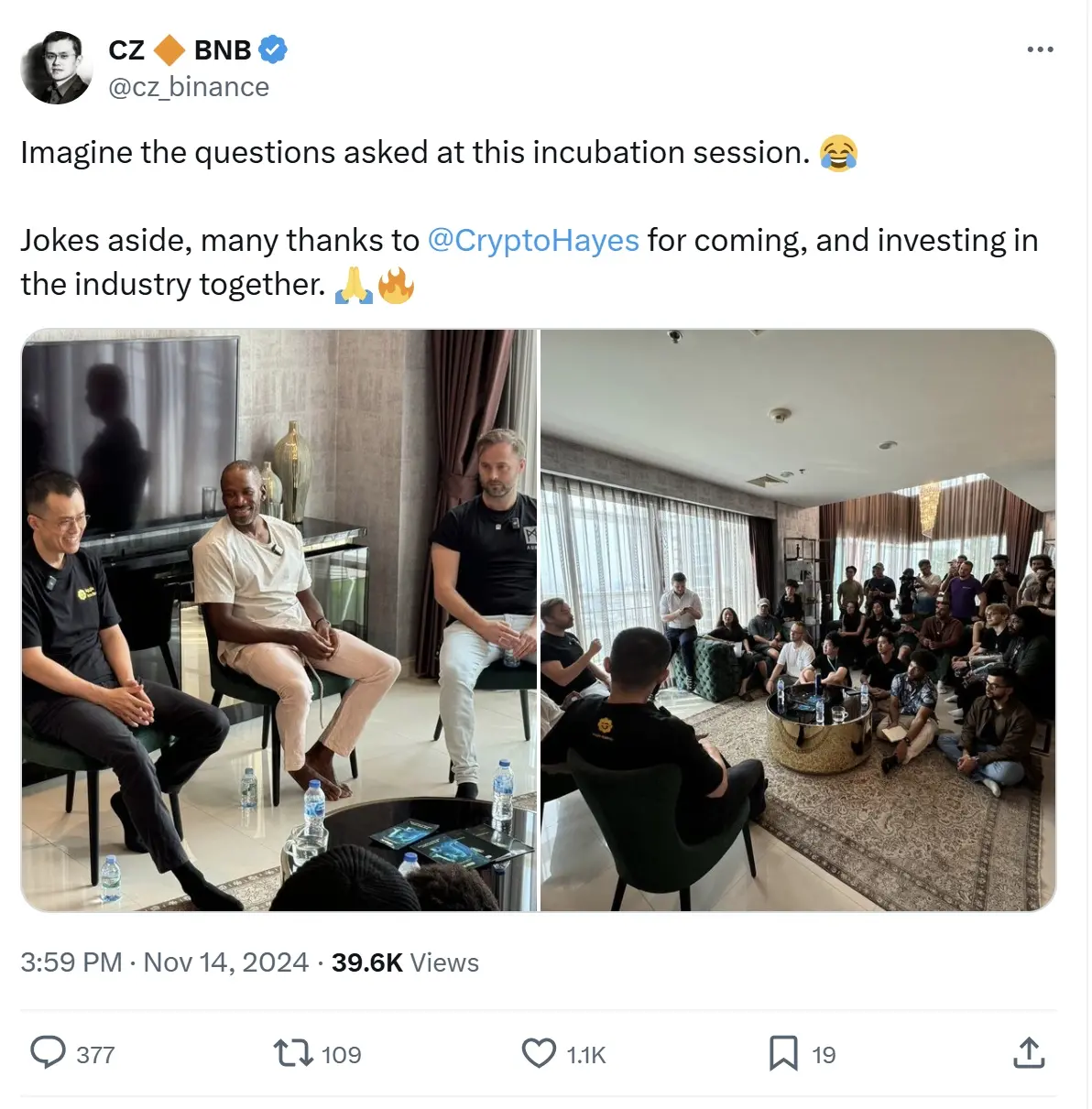This screenshot has height=1109, width=1092.
Task: Click the 3:59 PM · Nov 14, 2024 timestamp
Action: 165,962
